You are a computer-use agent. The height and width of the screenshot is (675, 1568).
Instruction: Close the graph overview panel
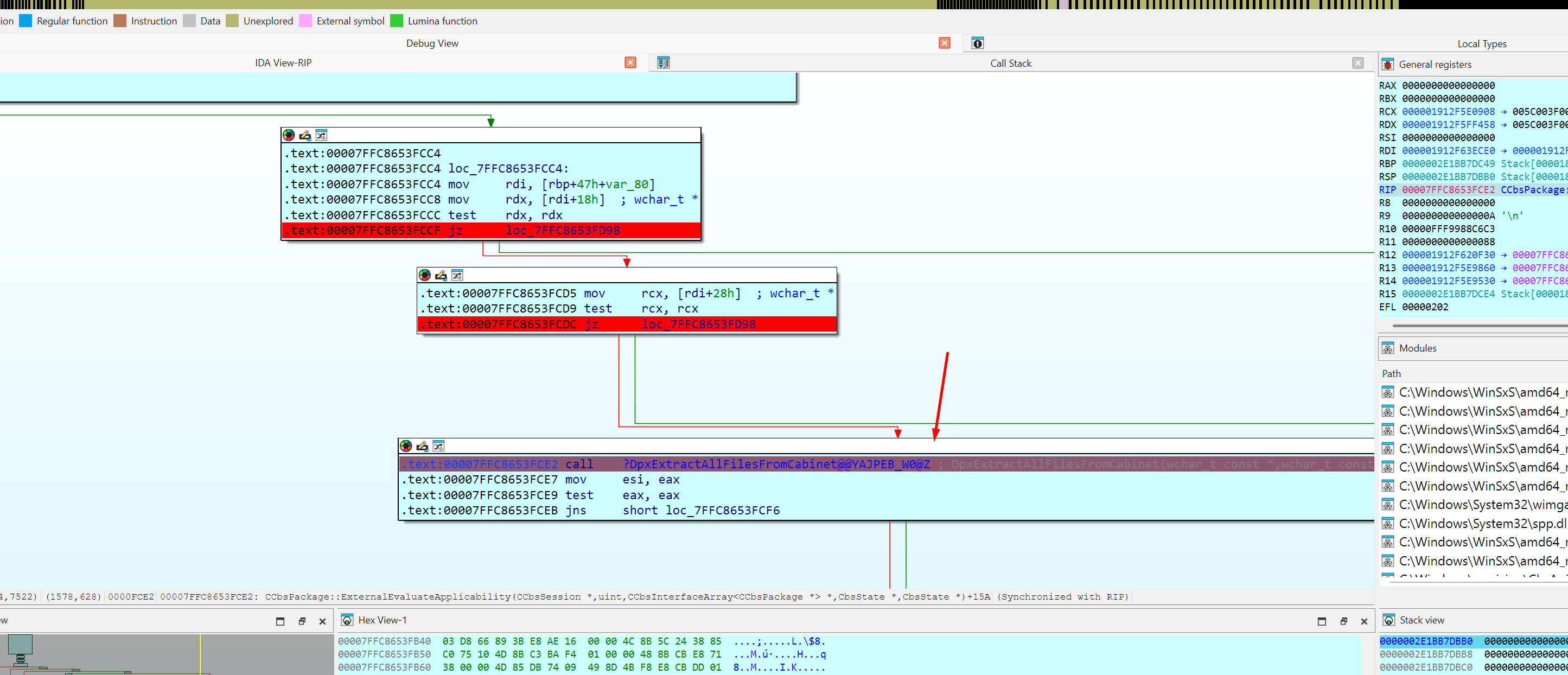pos(323,621)
